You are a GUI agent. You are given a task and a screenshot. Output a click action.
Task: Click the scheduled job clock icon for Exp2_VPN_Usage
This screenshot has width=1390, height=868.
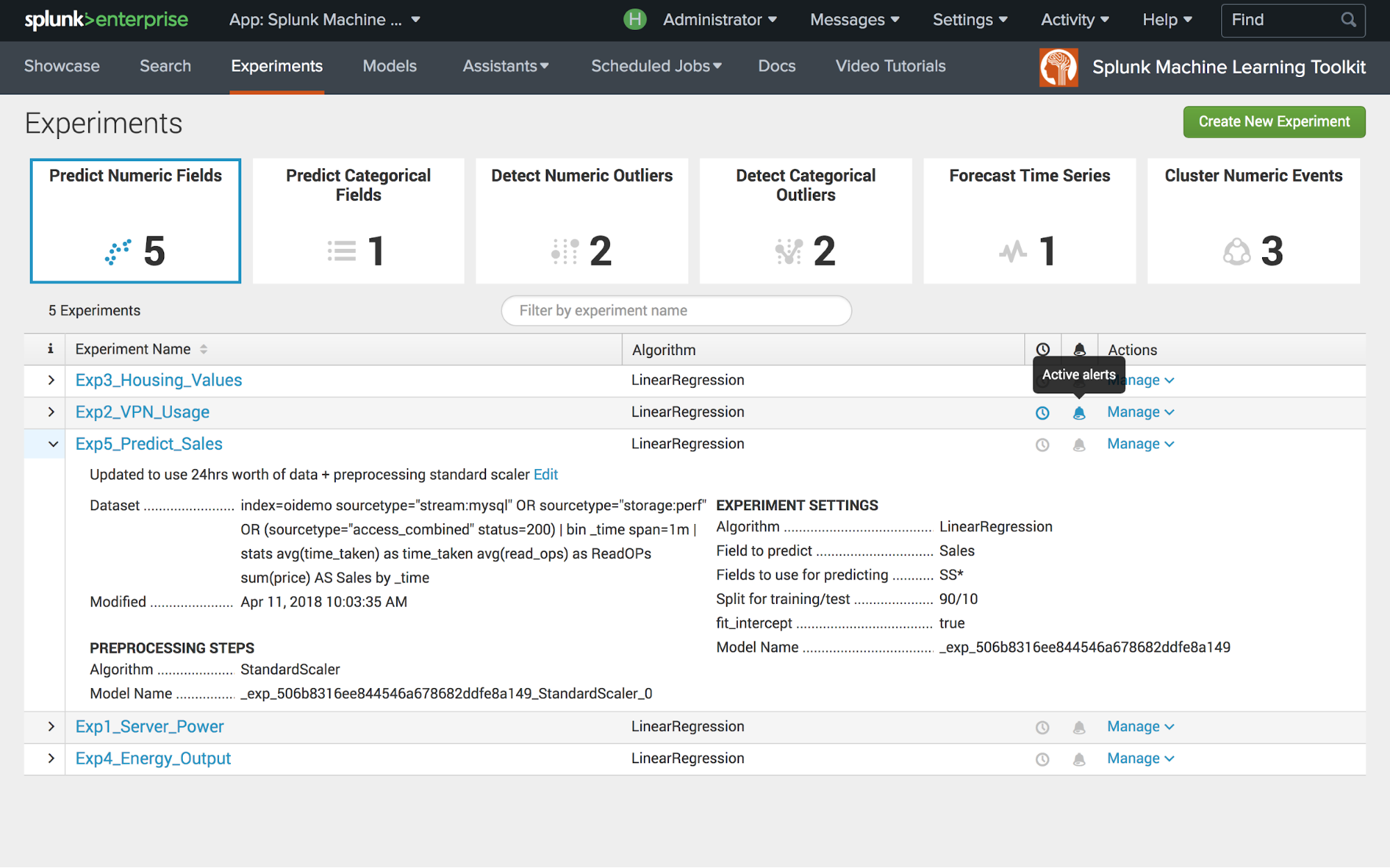pos(1043,411)
